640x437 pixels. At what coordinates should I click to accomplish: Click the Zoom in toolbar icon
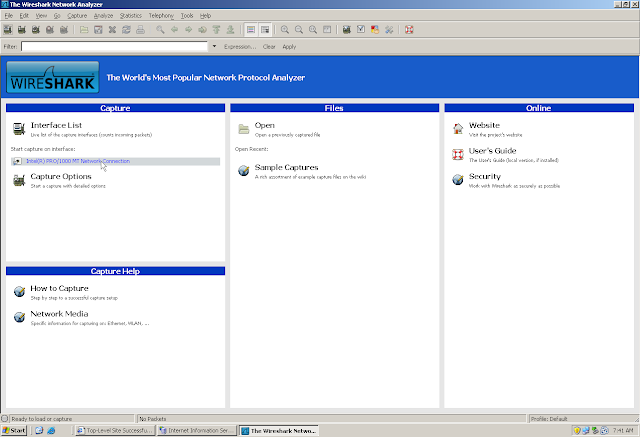click(285, 30)
